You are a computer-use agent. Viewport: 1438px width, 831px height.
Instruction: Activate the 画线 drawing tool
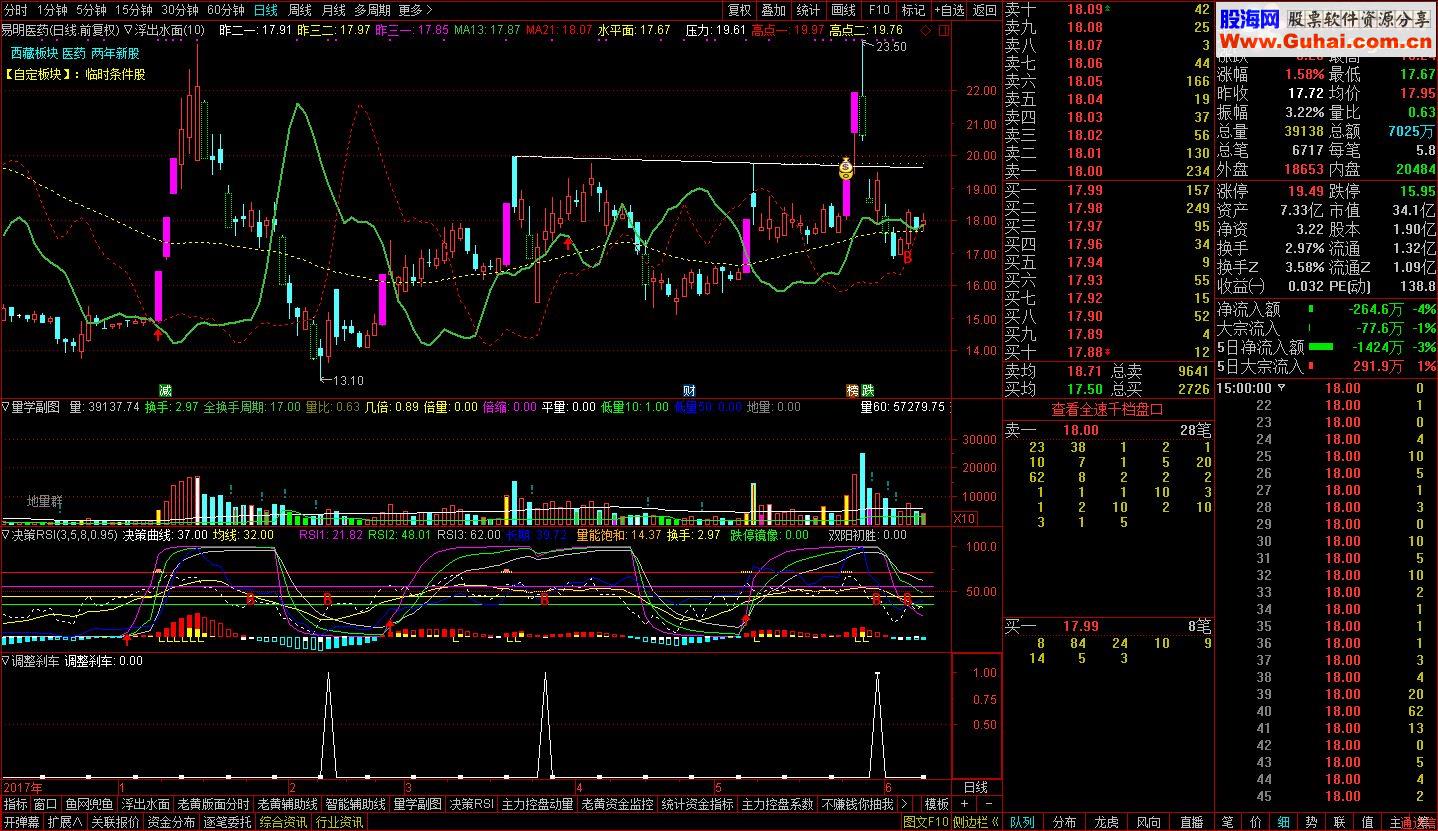844,10
